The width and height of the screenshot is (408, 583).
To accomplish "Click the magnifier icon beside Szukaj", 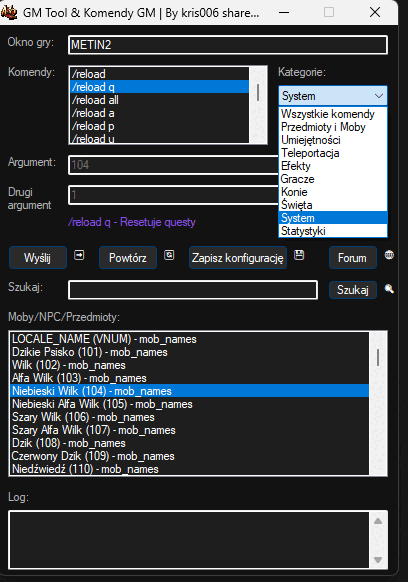I will (x=389, y=289).
